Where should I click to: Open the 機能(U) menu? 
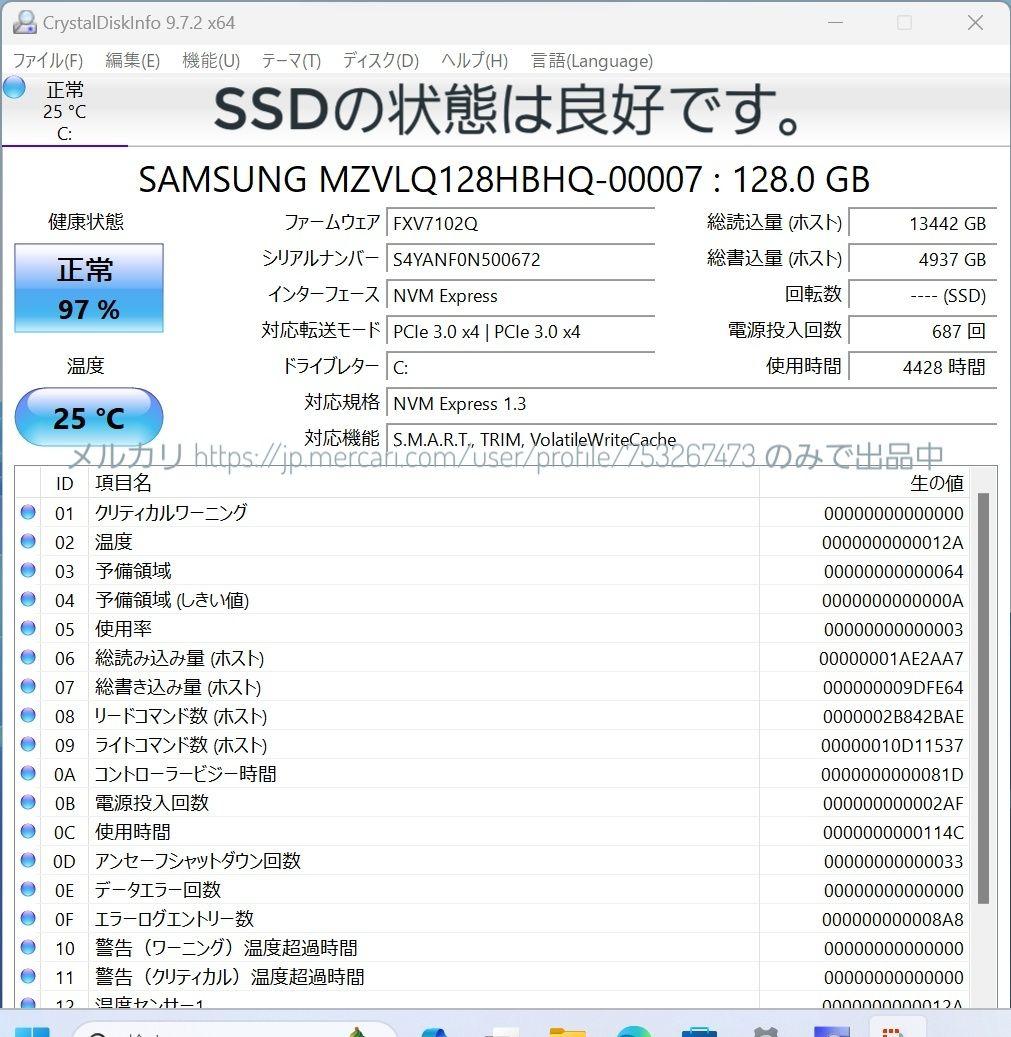pyautogui.click(x=210, y=60)
